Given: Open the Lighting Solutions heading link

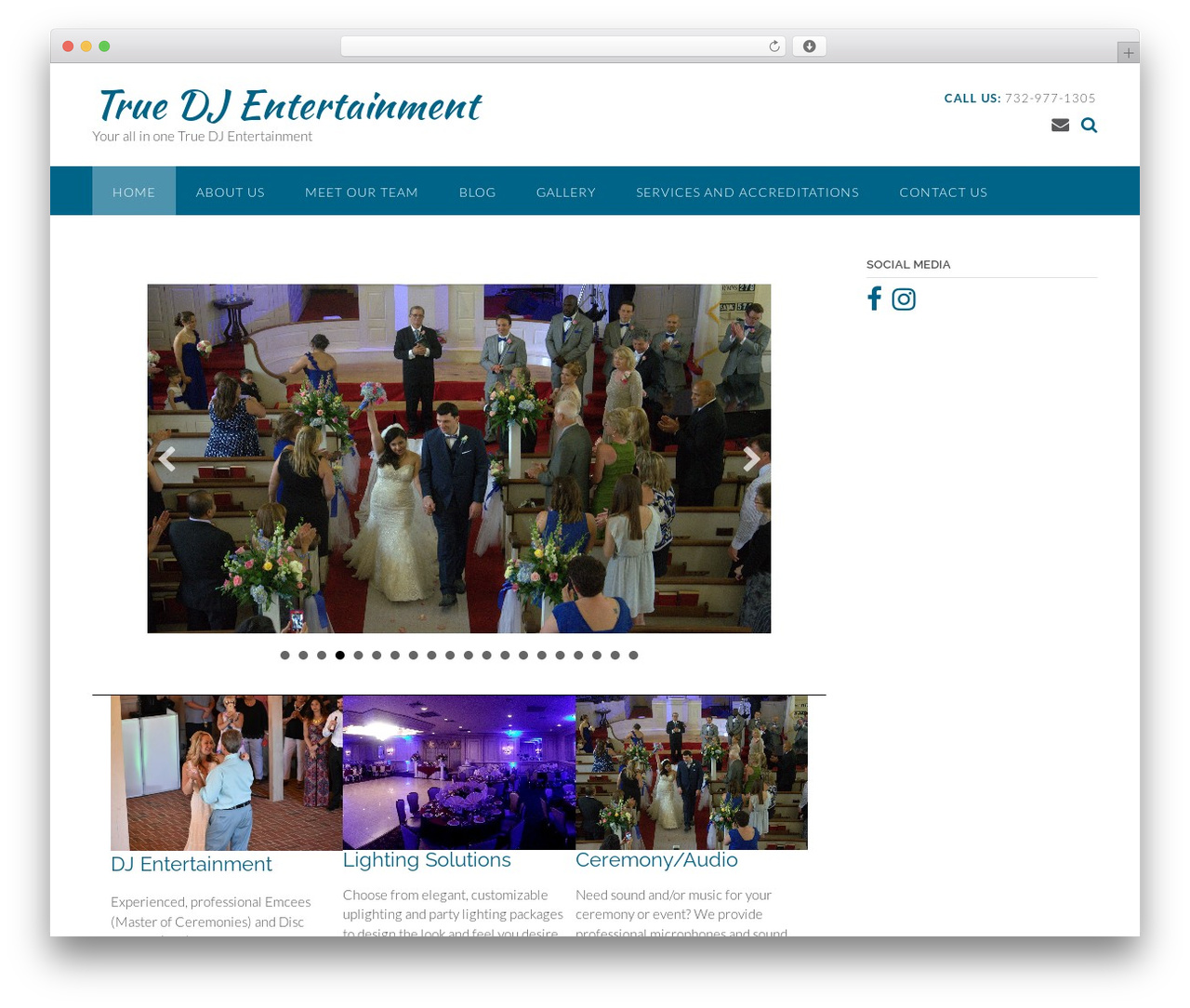Looking at the screenshot, I should coord(427,860).
